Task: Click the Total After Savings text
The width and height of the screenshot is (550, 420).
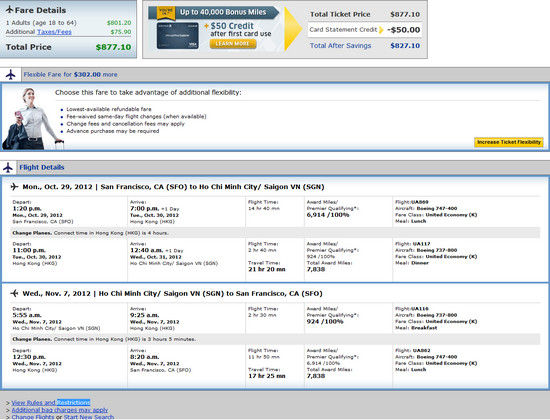Action: [x=340, y=46]
